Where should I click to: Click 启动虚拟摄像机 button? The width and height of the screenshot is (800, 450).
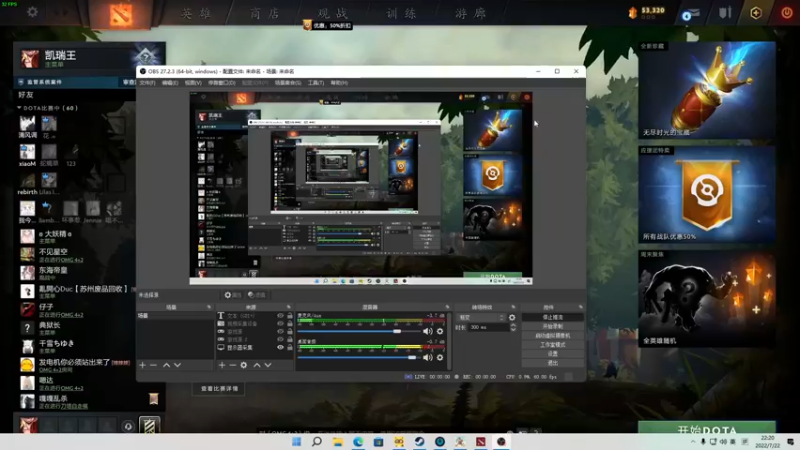(553, 336)
